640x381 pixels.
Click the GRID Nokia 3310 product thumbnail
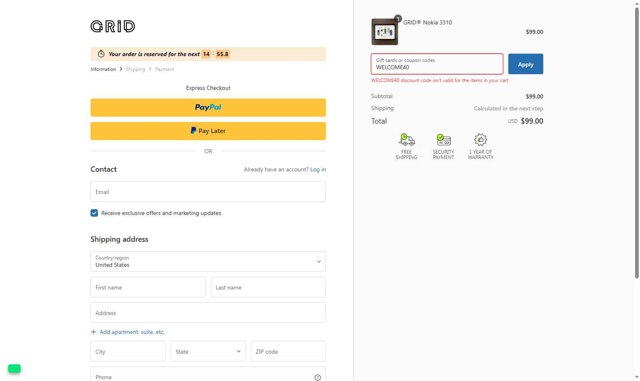tap(384, 31)
